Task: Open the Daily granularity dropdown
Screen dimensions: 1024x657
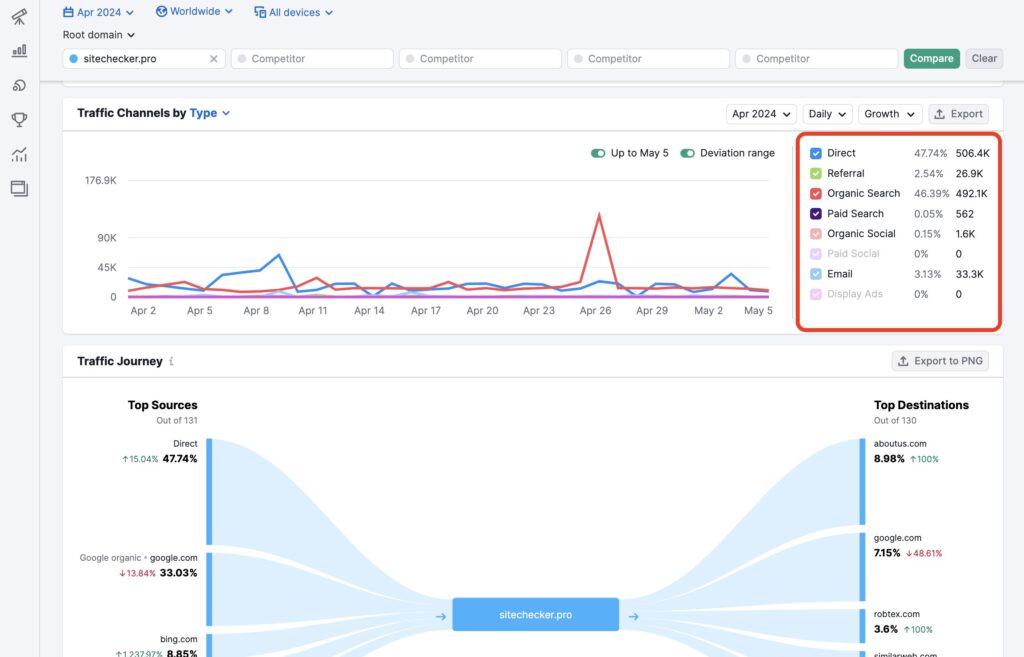Action: click(x=827, y=114)
